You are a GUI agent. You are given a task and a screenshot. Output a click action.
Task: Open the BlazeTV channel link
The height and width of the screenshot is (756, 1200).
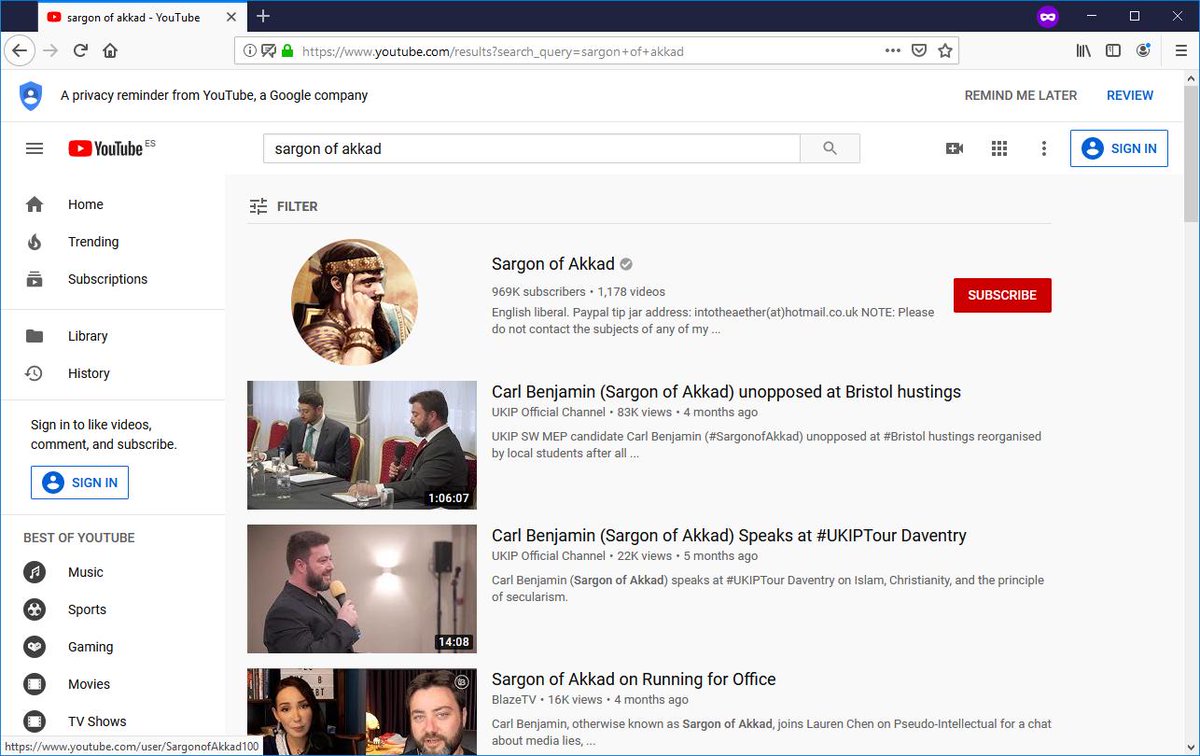[x=515, y=700]
